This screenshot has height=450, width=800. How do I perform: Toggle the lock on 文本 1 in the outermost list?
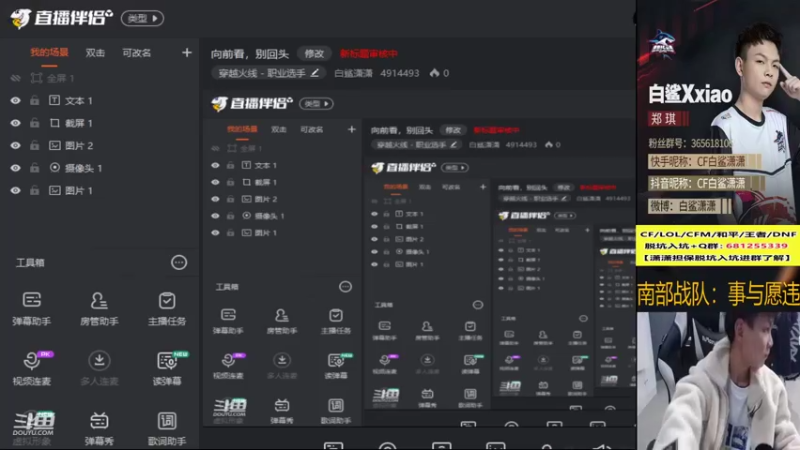click(x=35, y=101)
